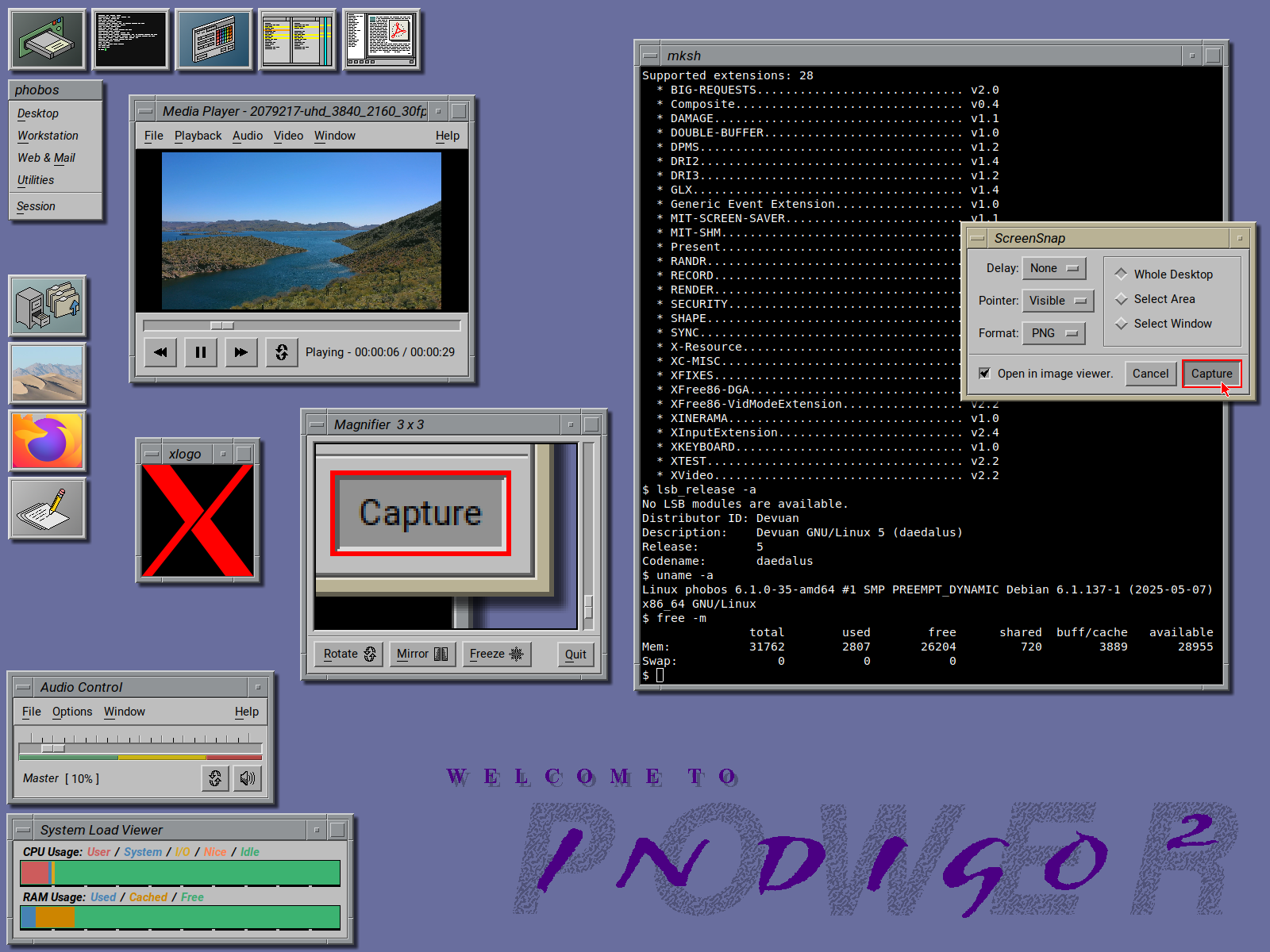Open Video menu in Media Player
The height and width of the screenshot is (952, 1270).
289,136
